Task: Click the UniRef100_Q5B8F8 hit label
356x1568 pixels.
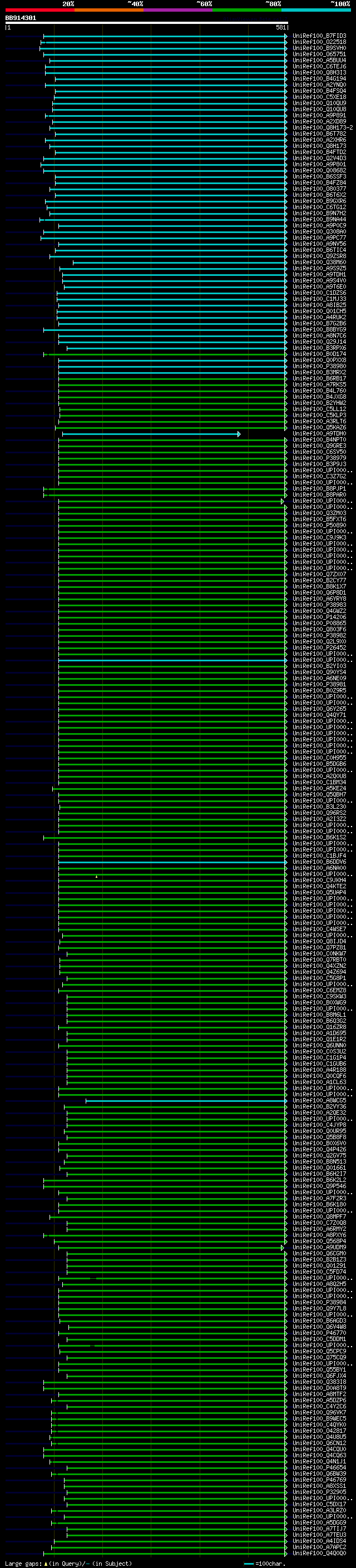Action: 319,1137
